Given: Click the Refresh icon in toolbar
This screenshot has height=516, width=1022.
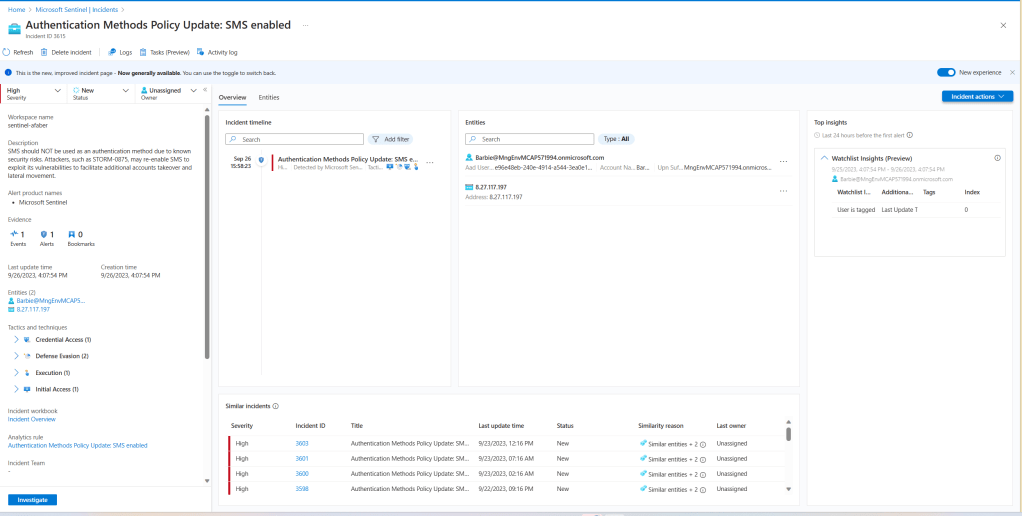Looking at the screenshot, I should point(8,52).
